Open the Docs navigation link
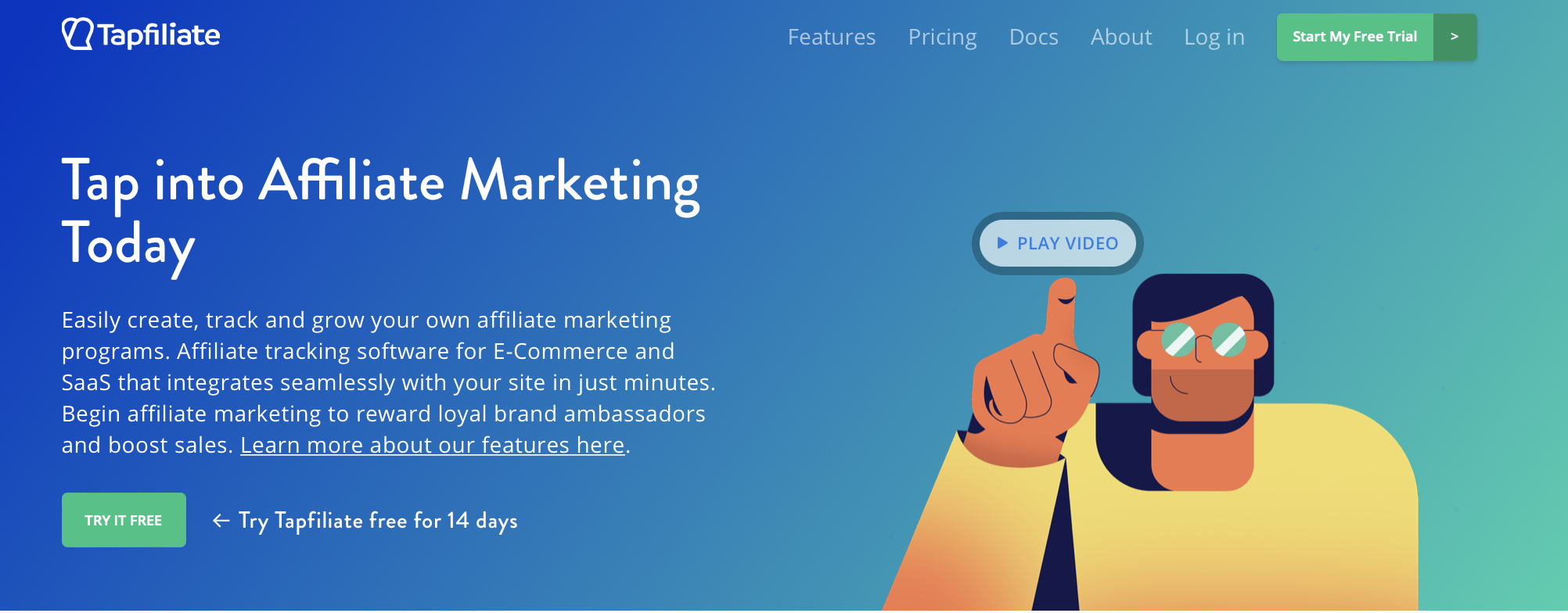This screenshot has width=1568, height=613. pyautogui.click(x=1034, y=37)
